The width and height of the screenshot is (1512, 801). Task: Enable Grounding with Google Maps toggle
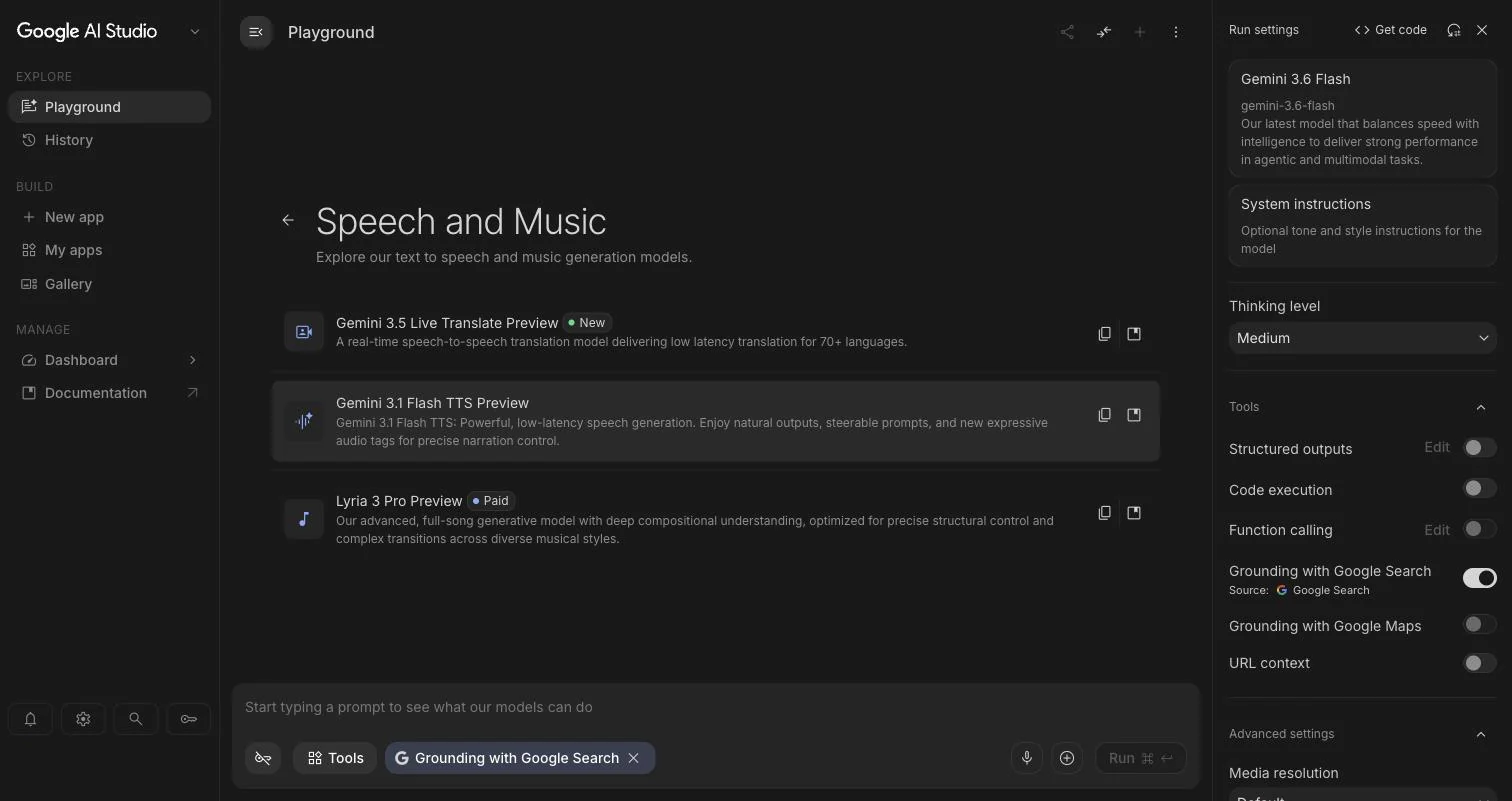pyautogui.click(x=1479, y=625)
